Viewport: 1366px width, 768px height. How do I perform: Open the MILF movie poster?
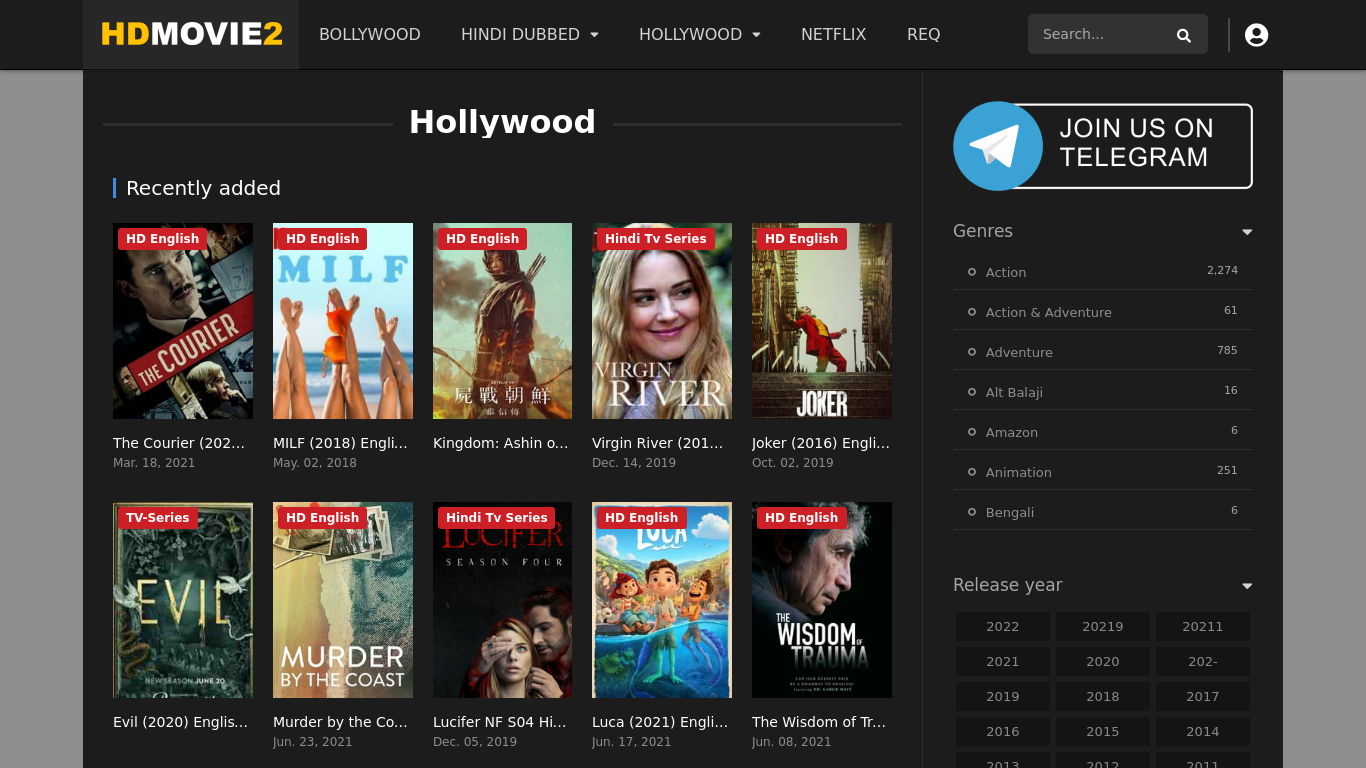[x=343, y=321]
